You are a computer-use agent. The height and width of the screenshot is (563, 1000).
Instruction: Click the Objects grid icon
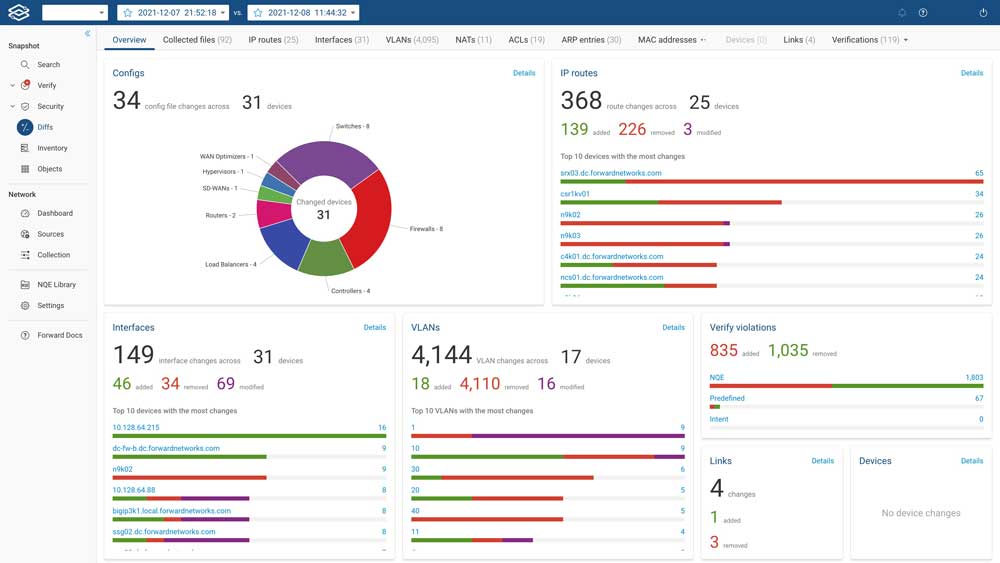(x=25, y=169)
